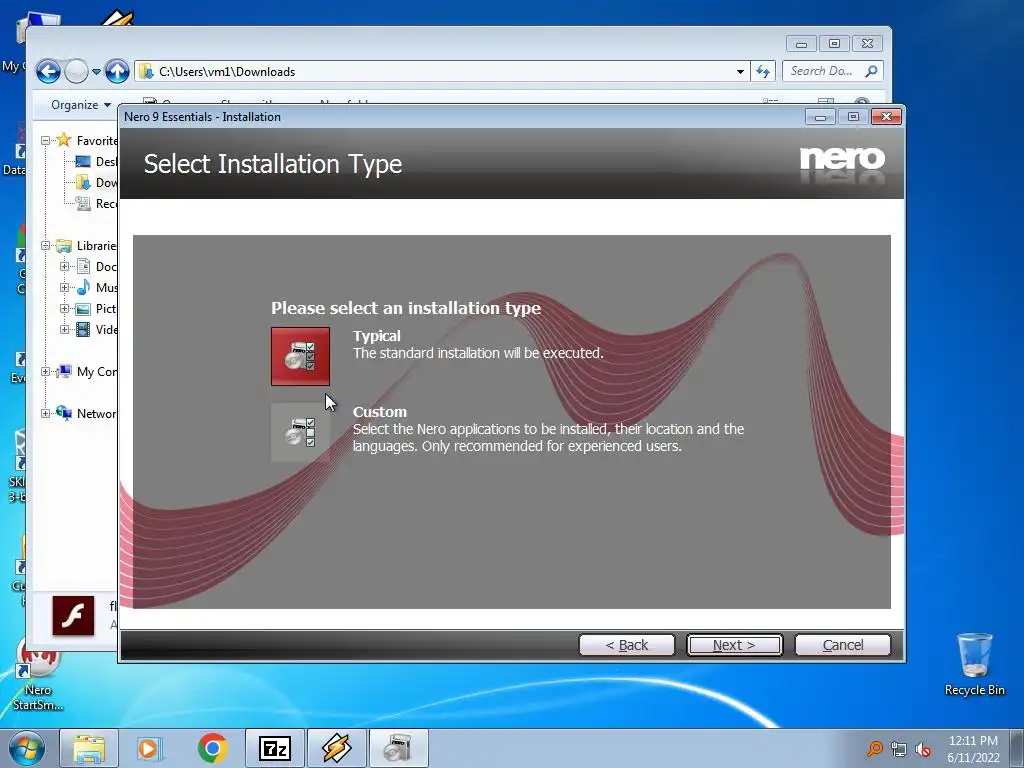Open Windows Explorer from the taskbar
Screen dimensions: 1024x768
pos(89,748)
